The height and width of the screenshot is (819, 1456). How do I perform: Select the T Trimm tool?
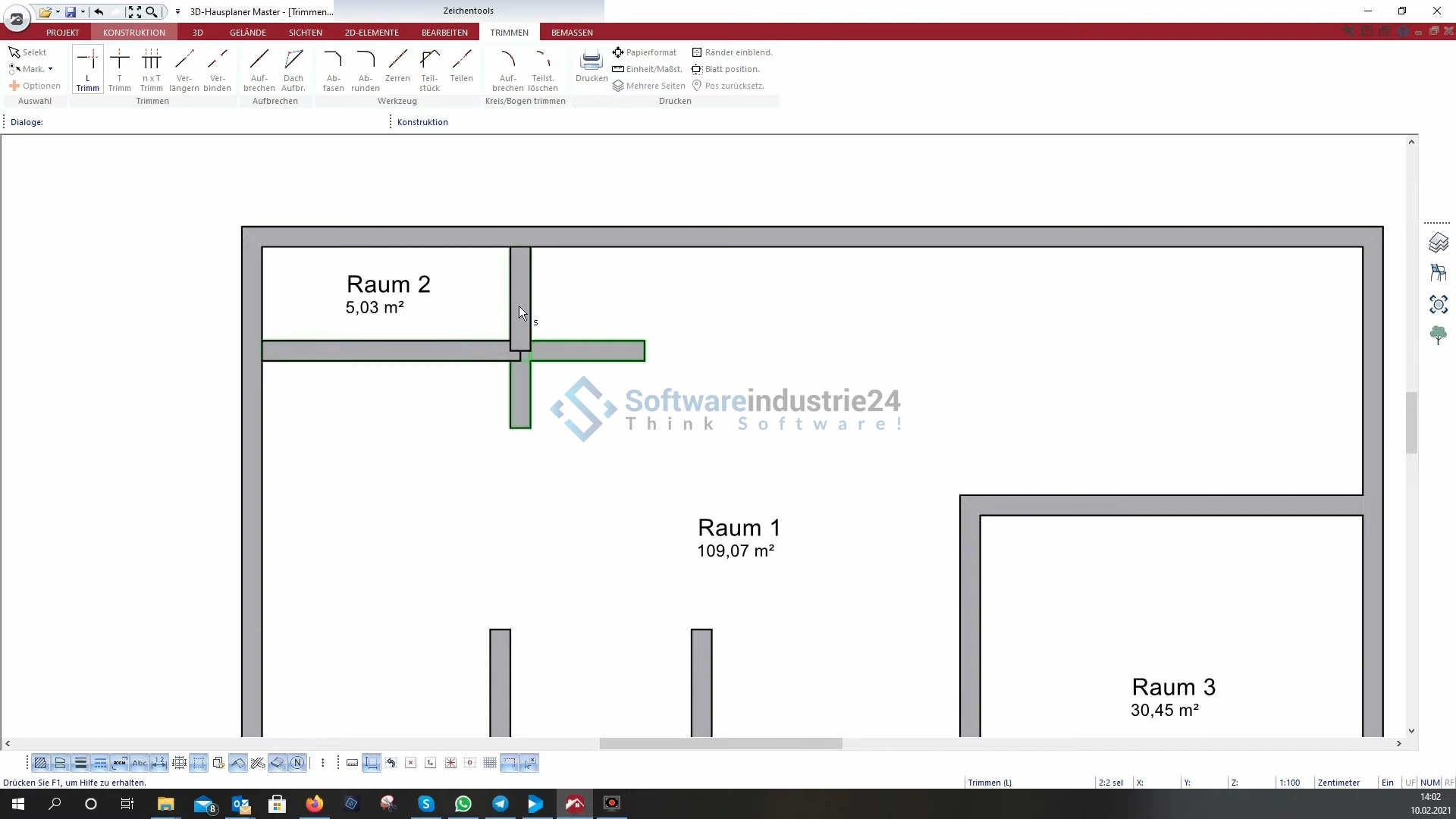point(119,70)
